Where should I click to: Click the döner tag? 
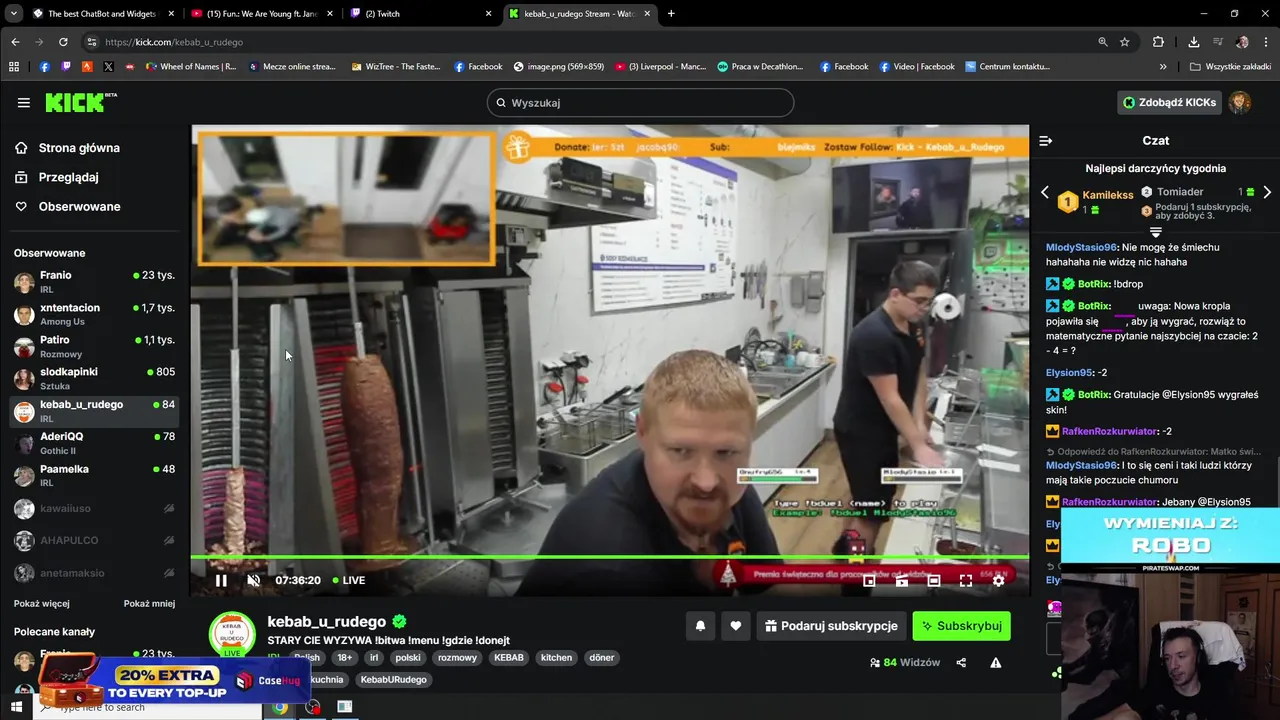(601, 658)
